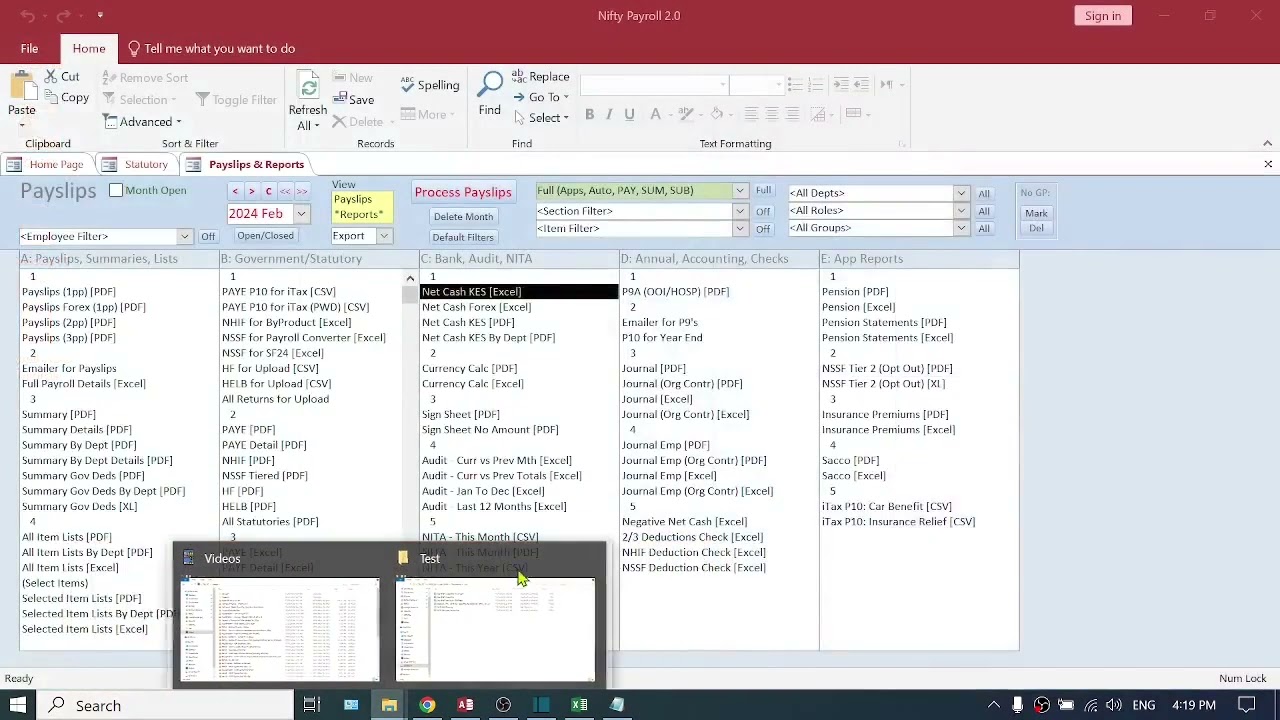Click Full button beside view combo

tap(763, 190)
